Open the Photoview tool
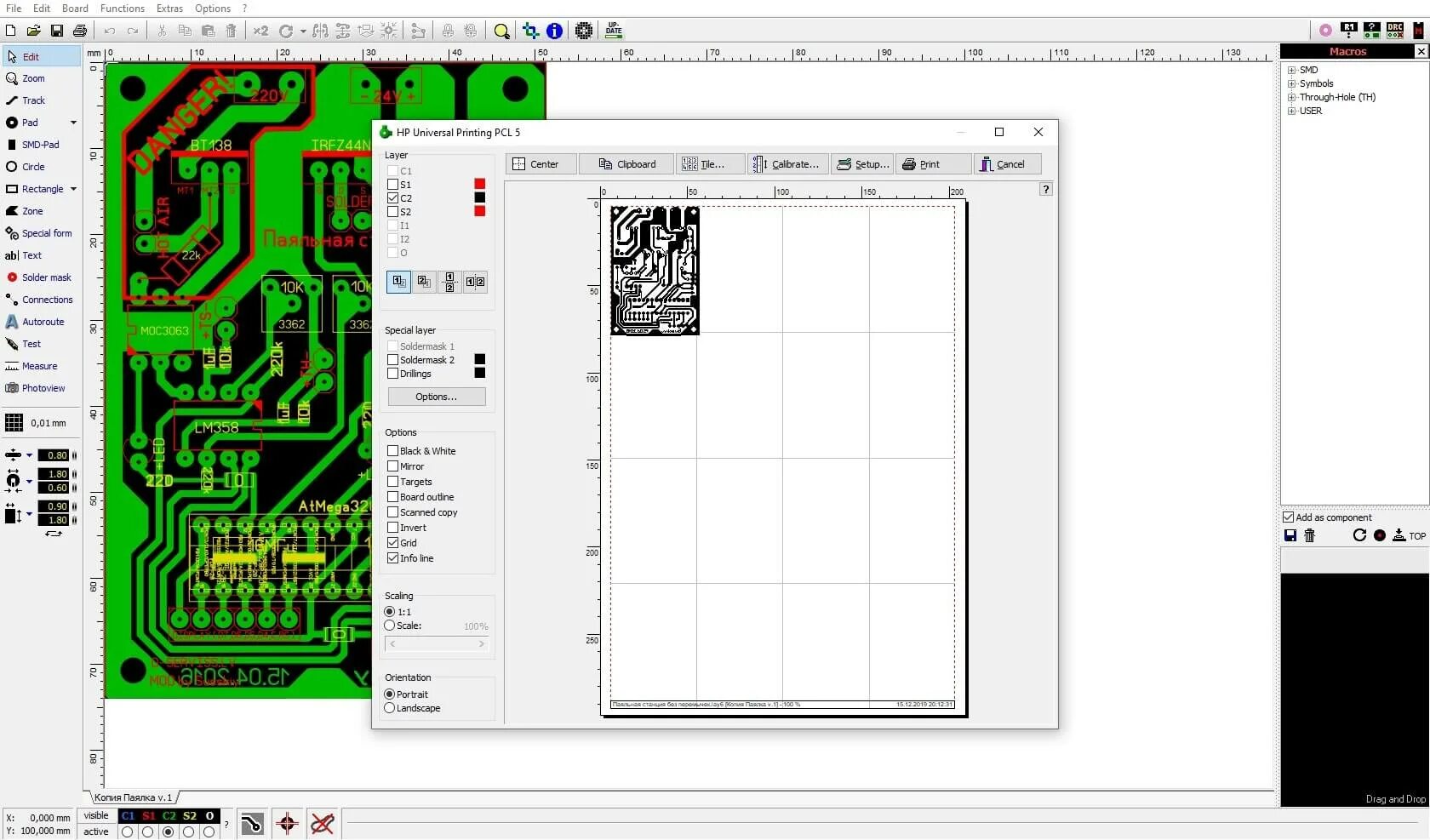 tap(43, 388)
